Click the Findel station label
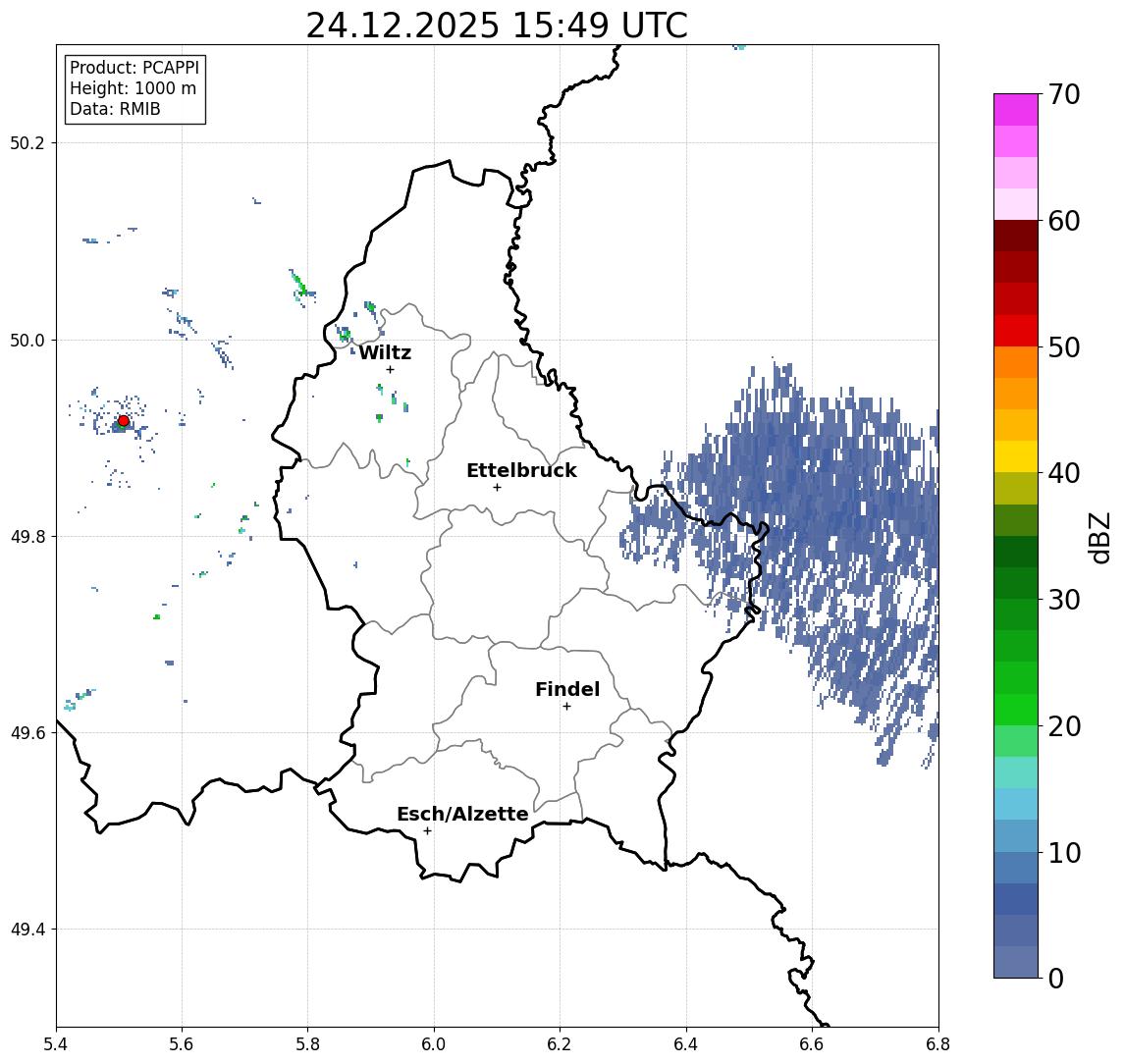This screenshot has height=1064, width=1124. point(567,689)
